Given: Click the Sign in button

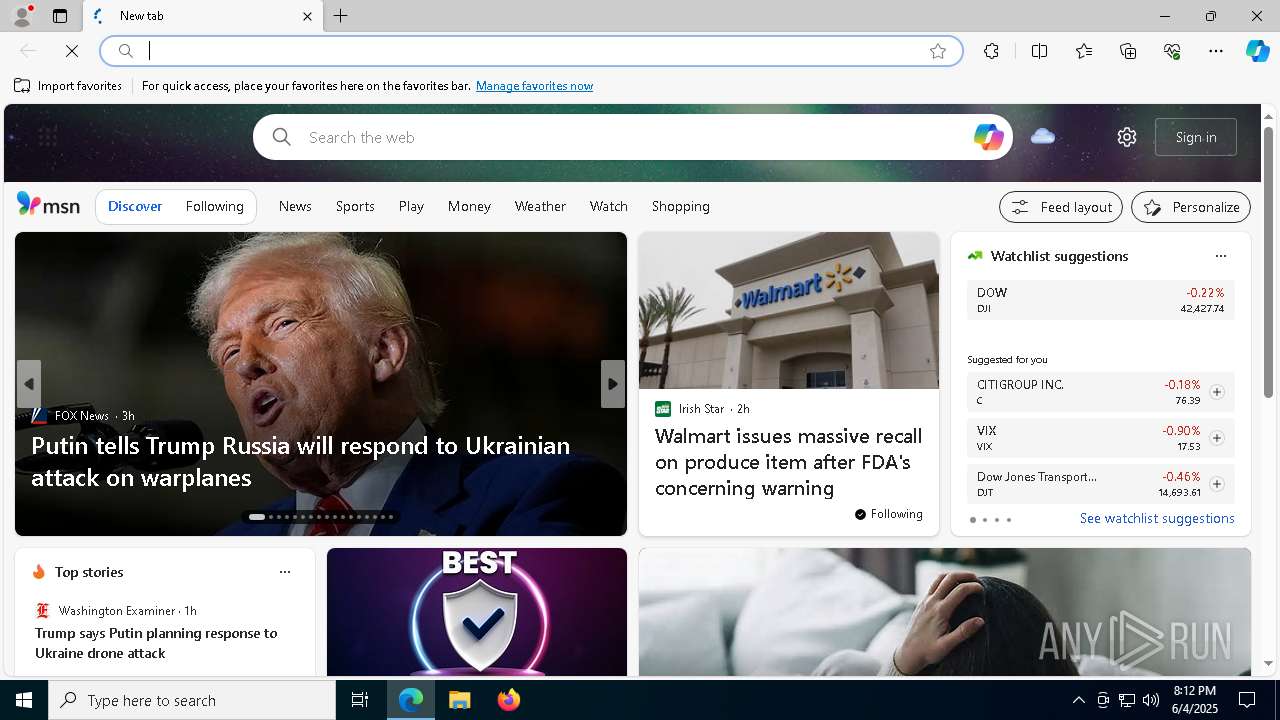Looking at the screenshot, I should (1196, 137).
